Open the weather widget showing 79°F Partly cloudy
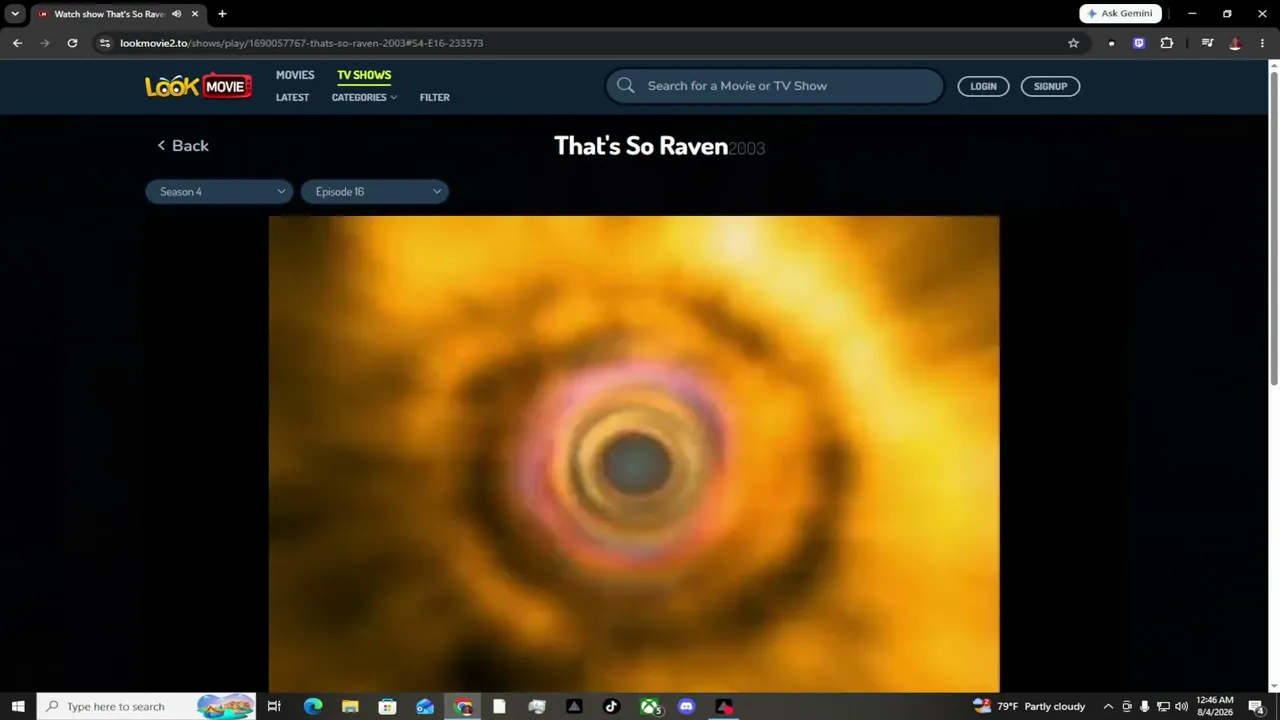This screenshot has height=720, width=1280. point(1028,706)
